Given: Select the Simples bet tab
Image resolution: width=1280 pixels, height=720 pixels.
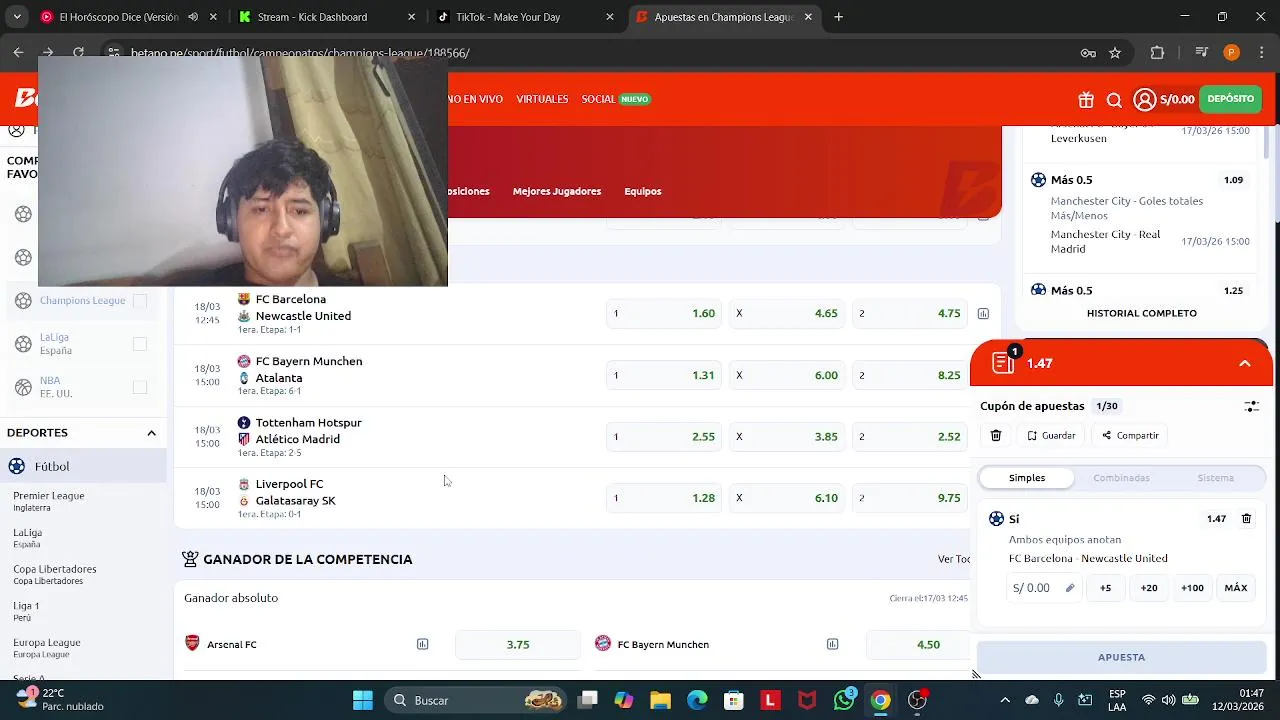Looking at the screenshot, I should tap(1027, 478).
